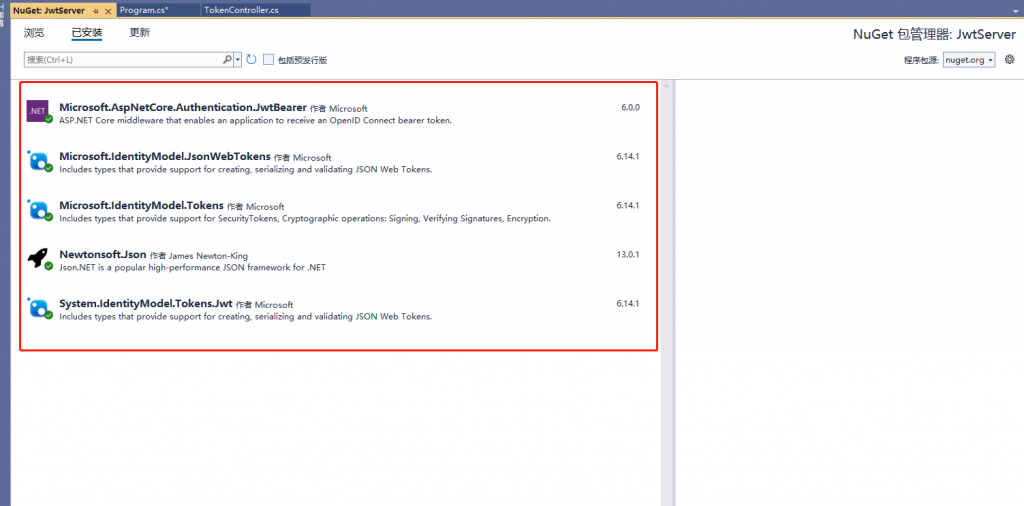The height and width of the screenshot is (506, 1024).
Task: Pin the NuGet: JwtServer tab
Action: [x=96, y=11]
